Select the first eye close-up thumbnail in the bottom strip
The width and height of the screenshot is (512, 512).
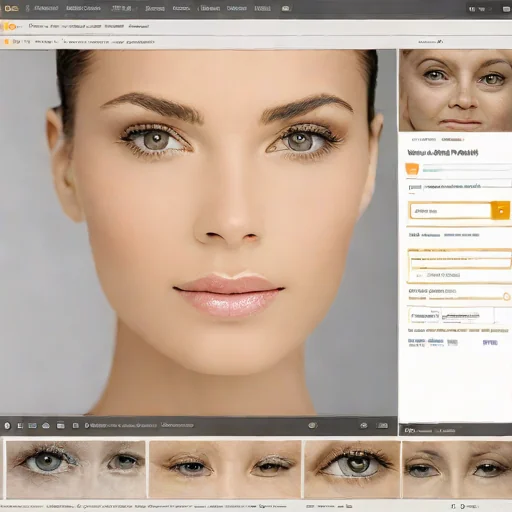tap(75, 469)
